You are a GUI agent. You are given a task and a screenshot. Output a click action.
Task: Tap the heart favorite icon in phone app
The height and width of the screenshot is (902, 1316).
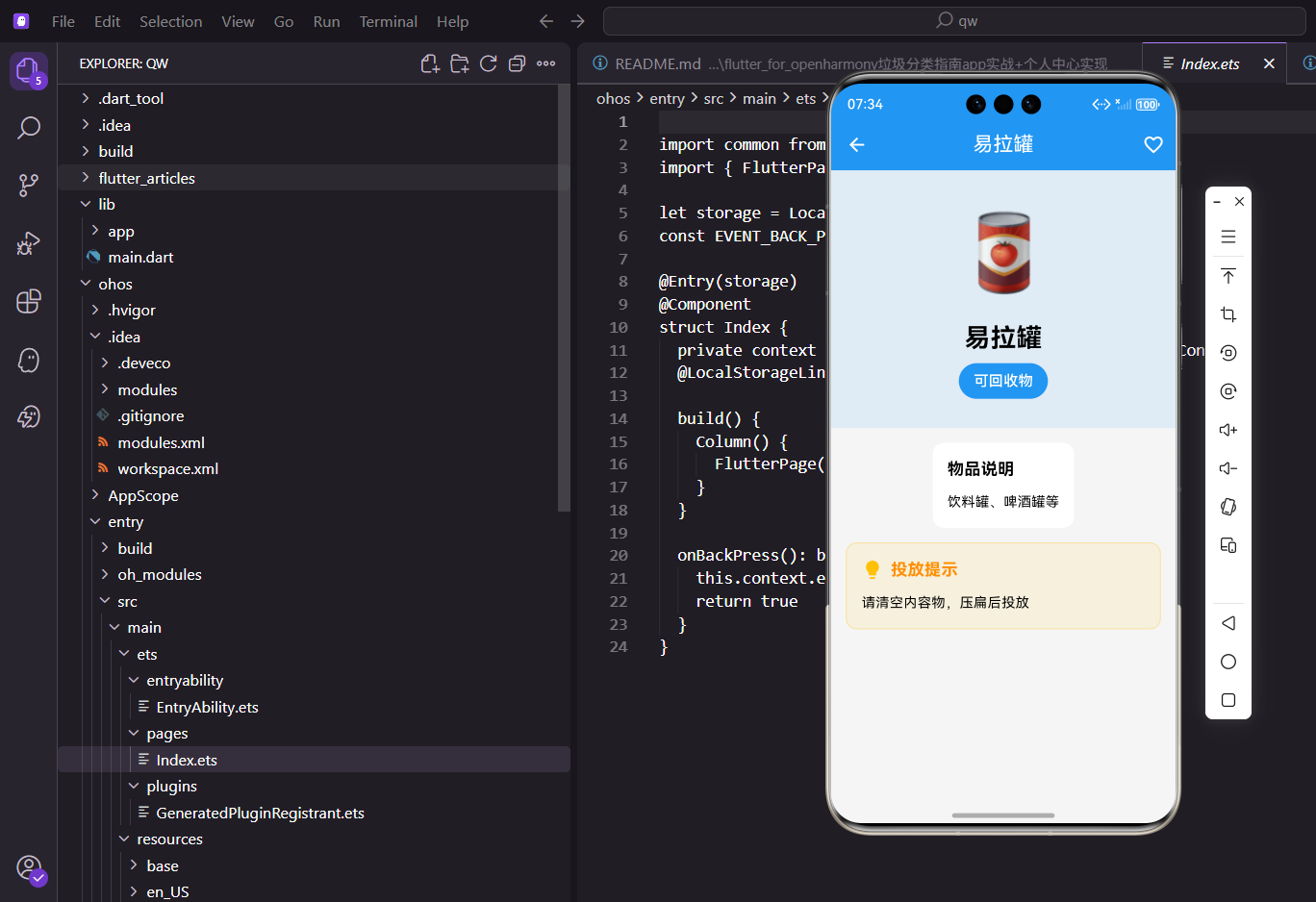(1153, 144)
